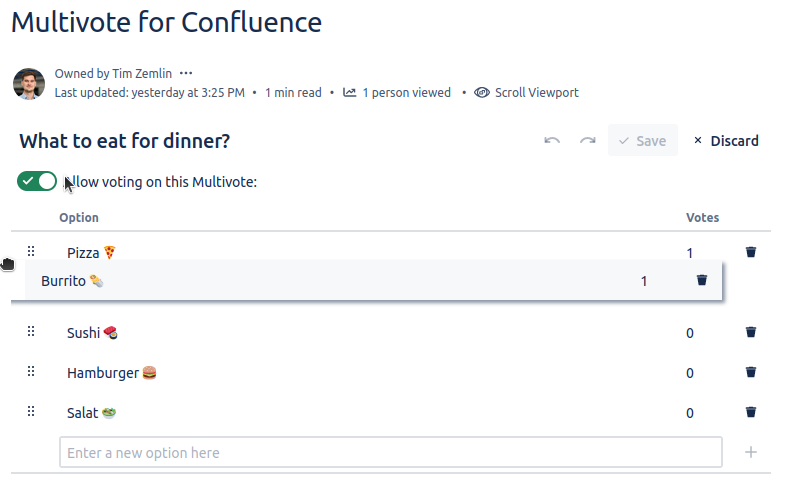Click the new option input field
The image size is (808, 488).
(x=390, y=452)
